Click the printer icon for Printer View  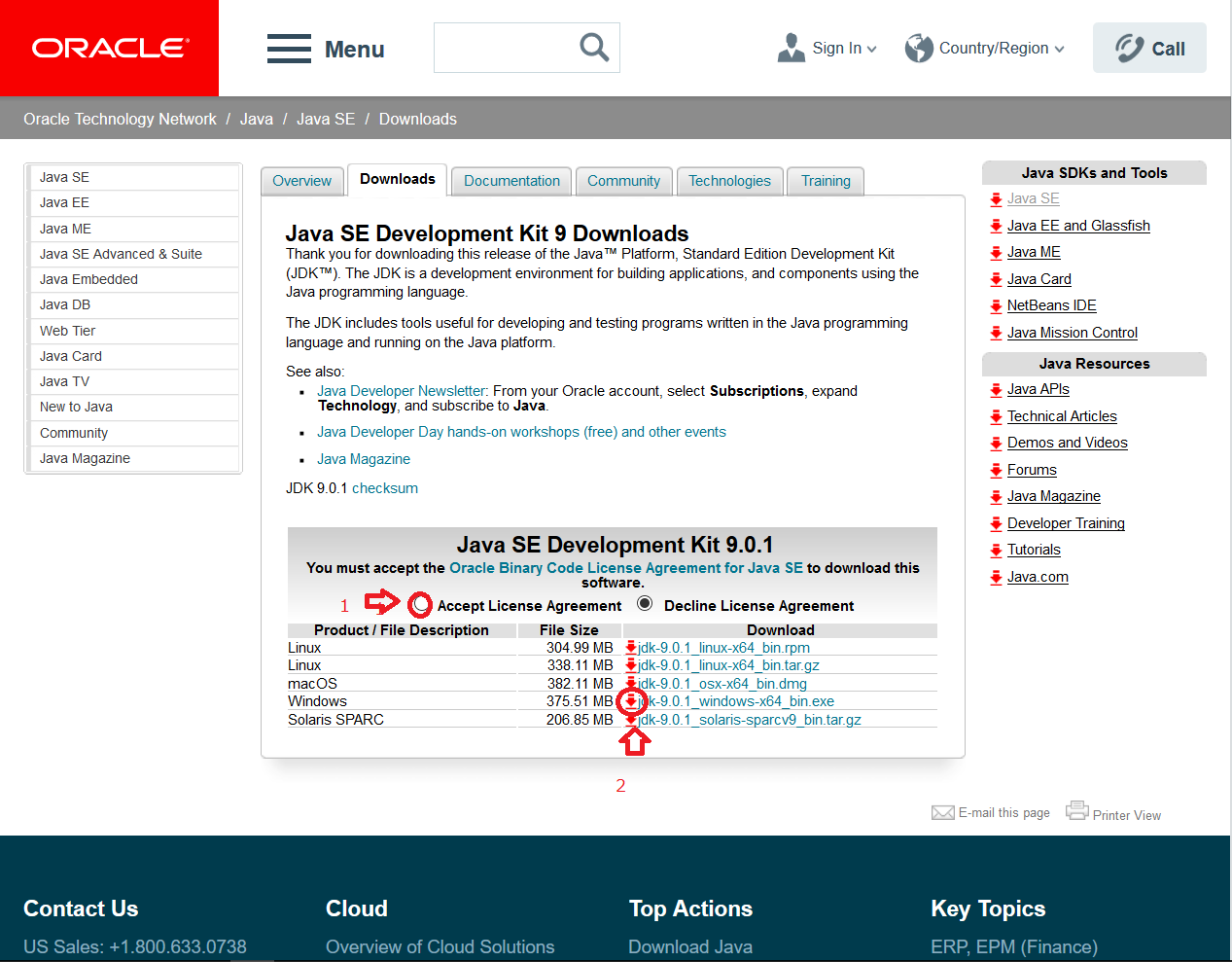pos(1076,810)
